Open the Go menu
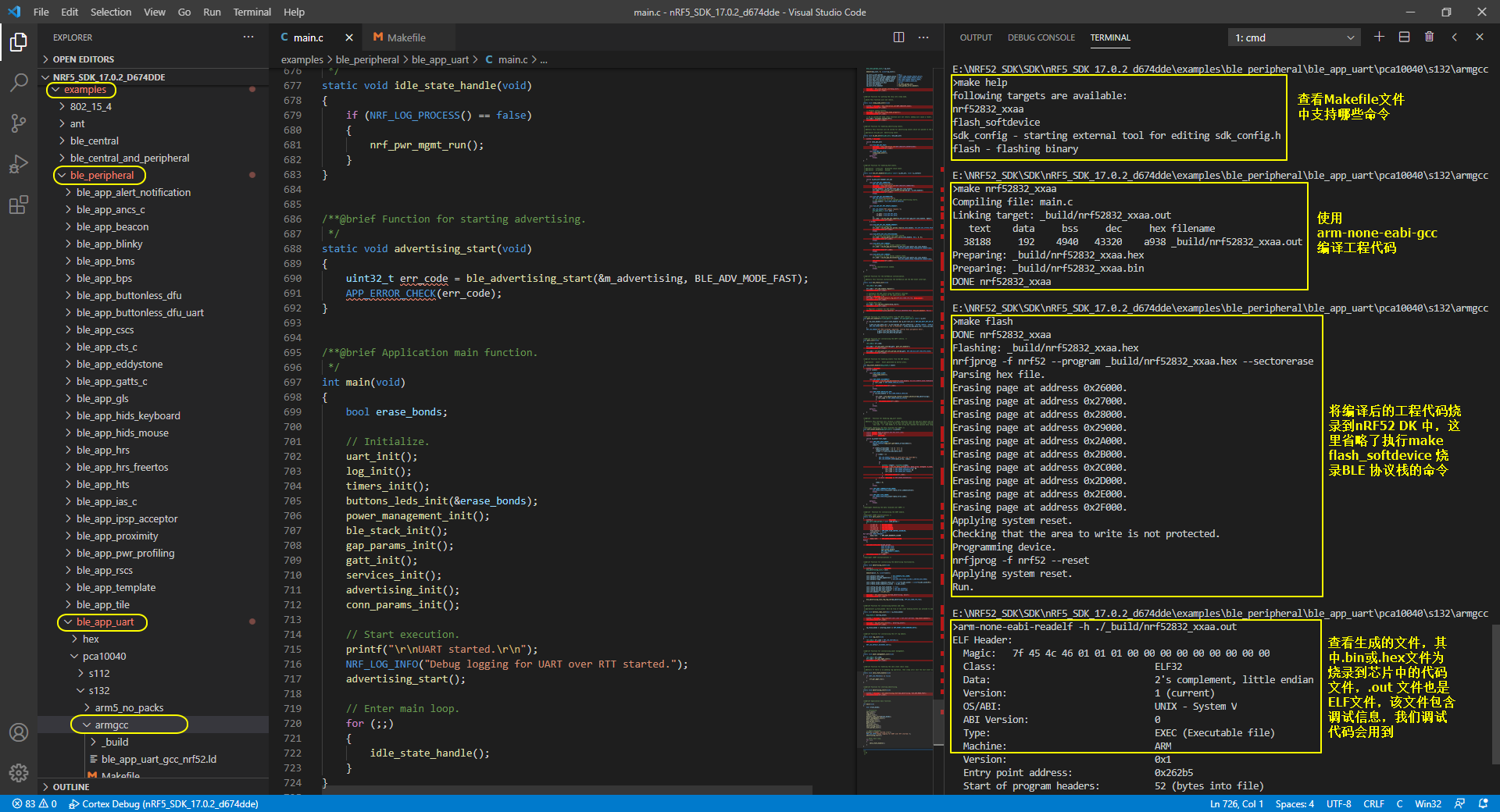Screen dimensions: 1500x812 (x=184, y=12)
